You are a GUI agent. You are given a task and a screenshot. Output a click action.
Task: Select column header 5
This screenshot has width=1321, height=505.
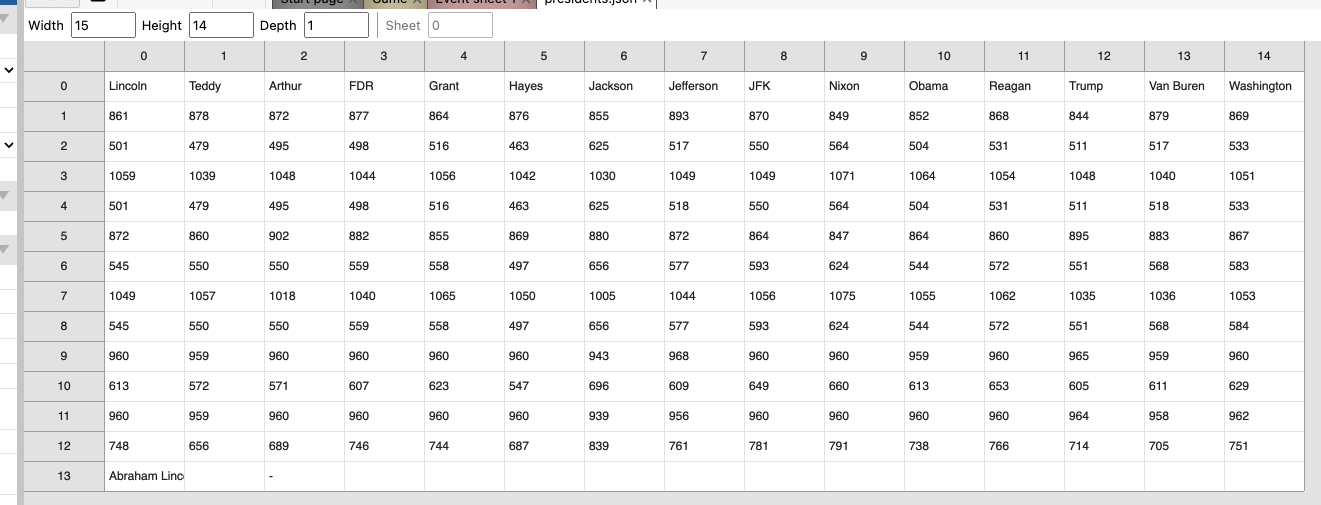click(544, 56)
